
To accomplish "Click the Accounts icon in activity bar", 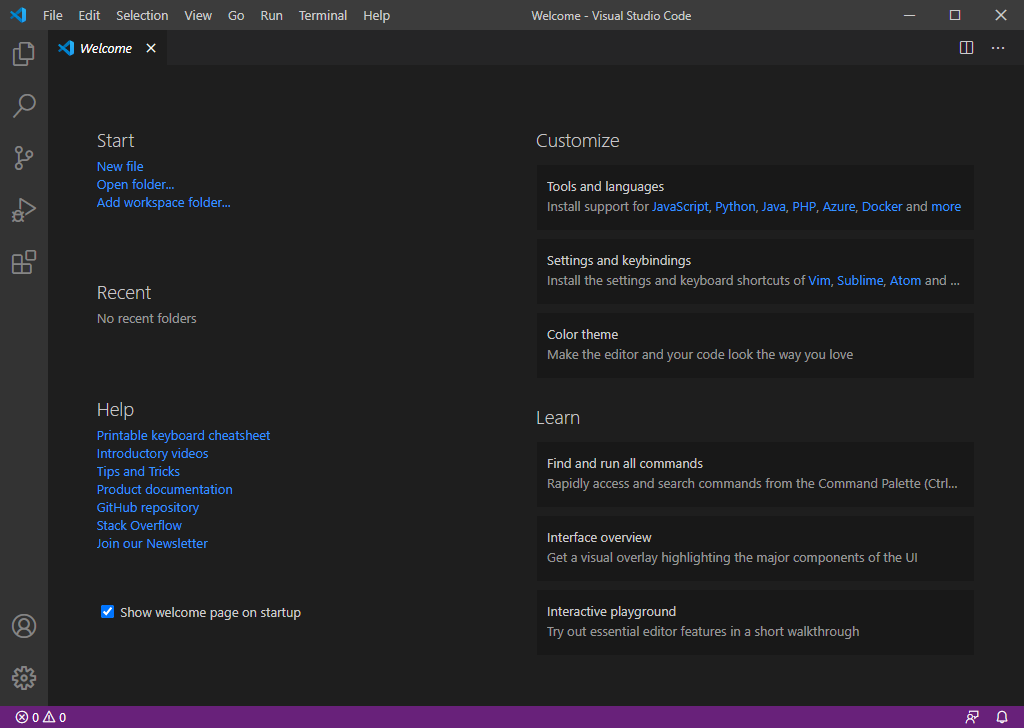I will pyautogui.click(x=24, y=626).
